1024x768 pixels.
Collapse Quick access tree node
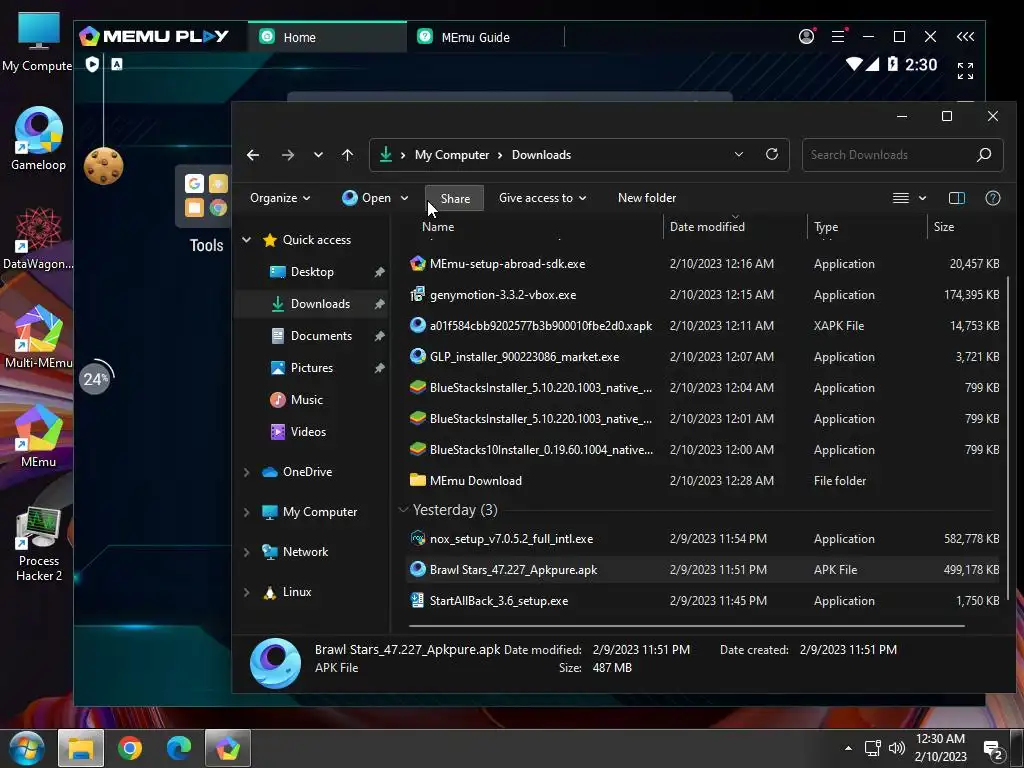246,240
